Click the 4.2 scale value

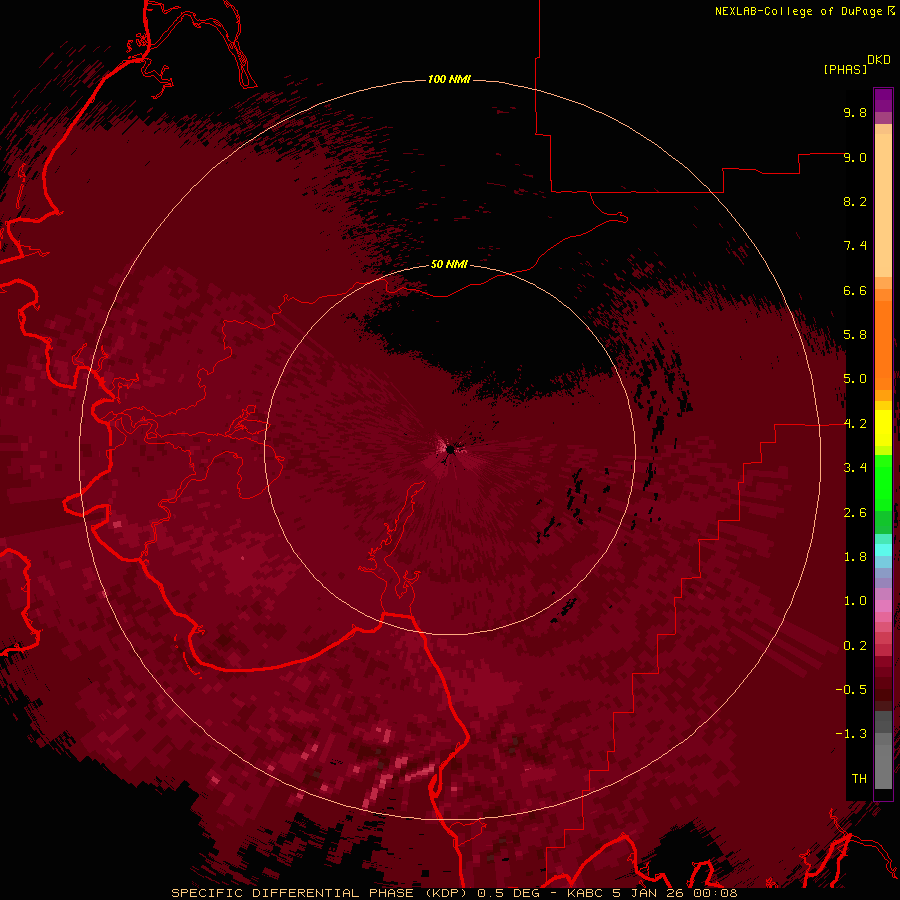click(855, 424)
